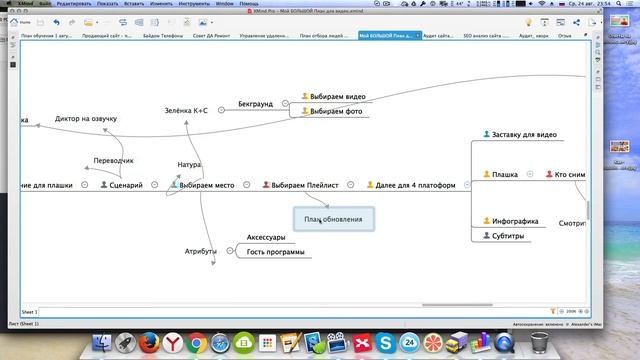Screen dimensions: 640x360
Task: Export the map with the export icon
Action: point(592,22)
